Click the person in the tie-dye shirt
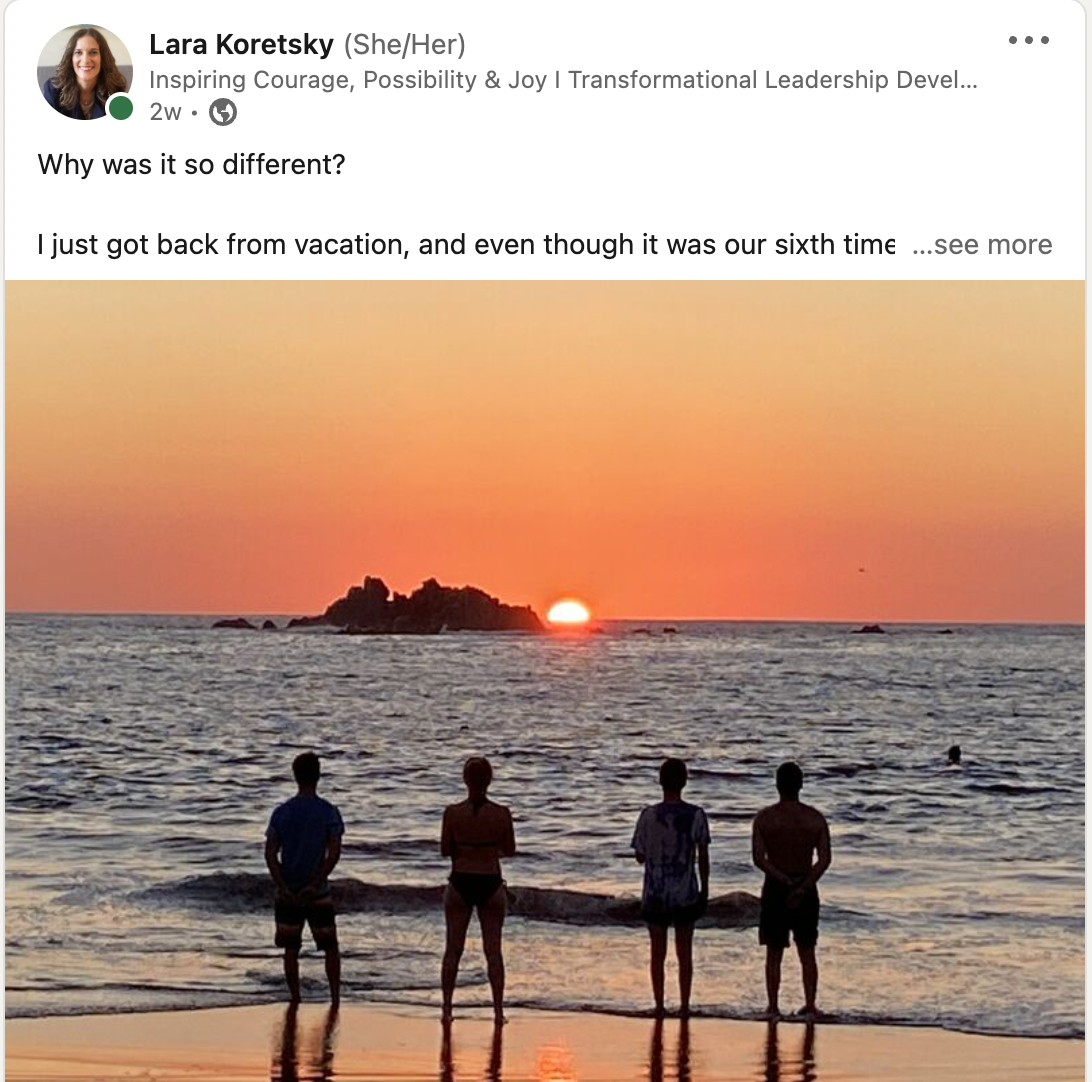This screenshot has height=1082, width=1092. pyautogui.click(x=671, y=886)
